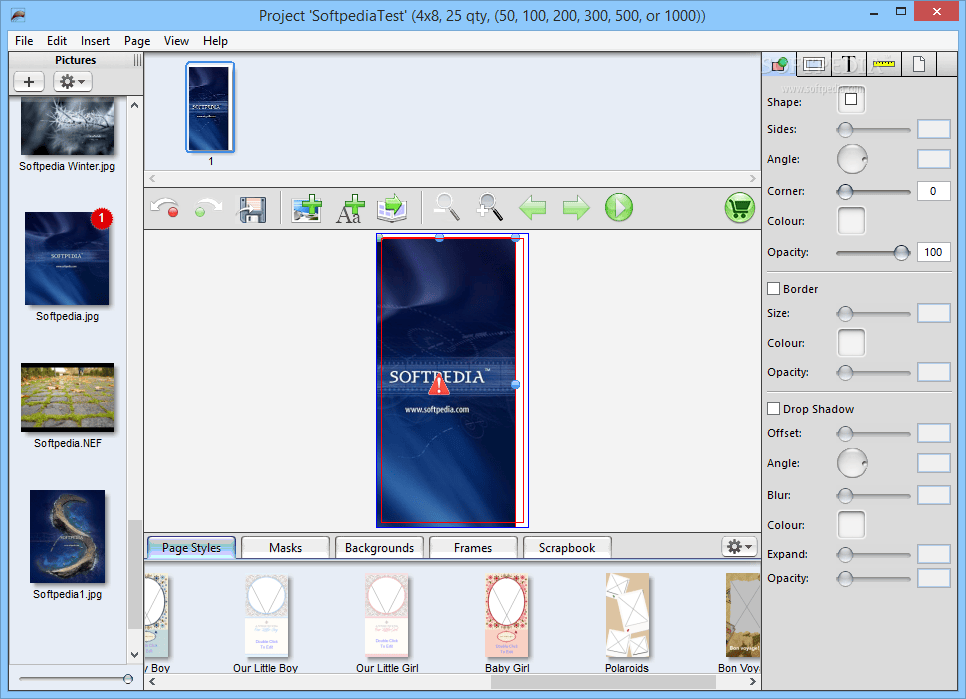
Task: Click the warning triangle on the canvas
Action: 439,386
